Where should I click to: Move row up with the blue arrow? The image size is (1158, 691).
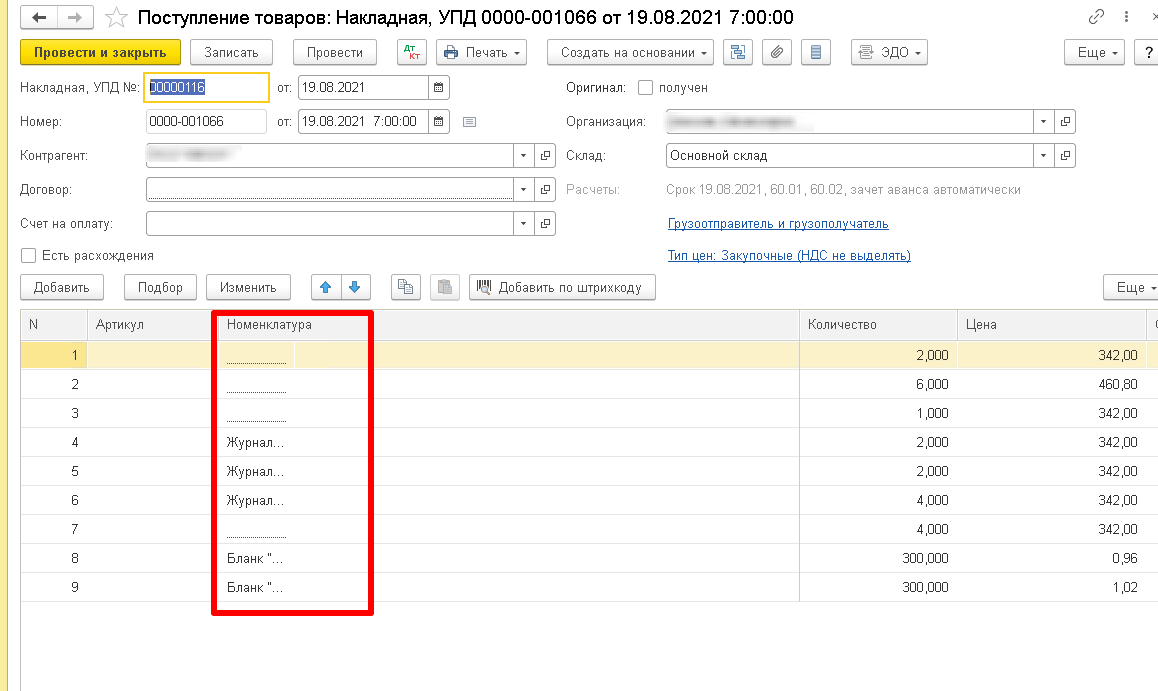click(x=326, y=287)
